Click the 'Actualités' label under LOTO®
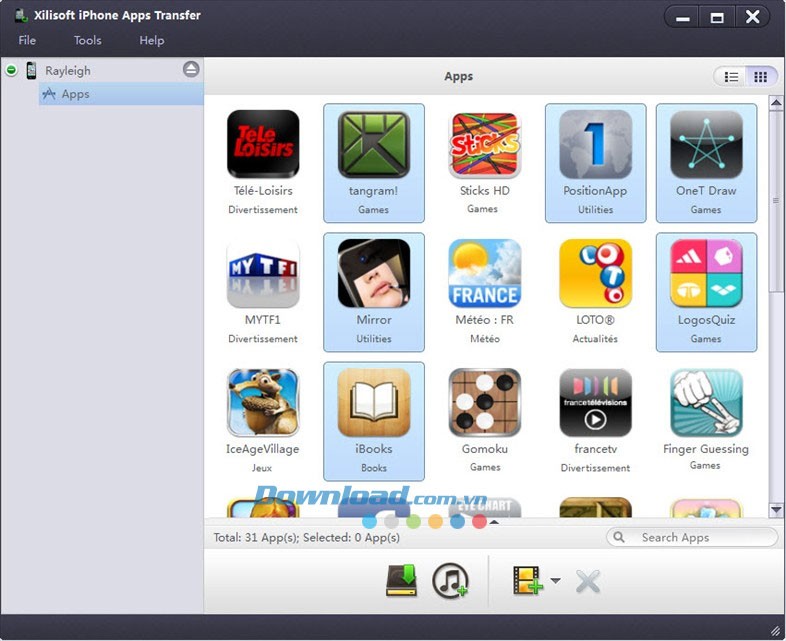 coord(595,339)
